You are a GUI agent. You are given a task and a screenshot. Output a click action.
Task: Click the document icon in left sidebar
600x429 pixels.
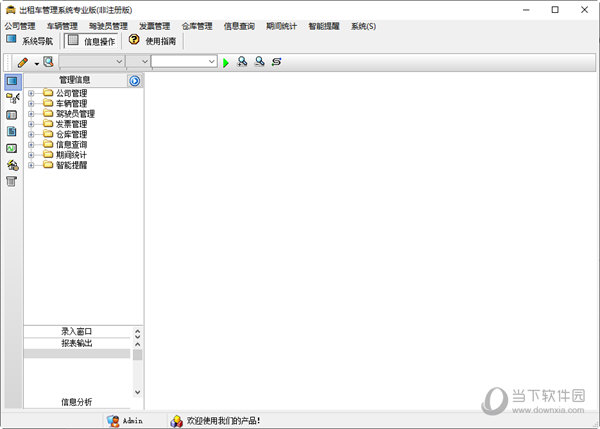pyautogui.click(x=12, y=131)
